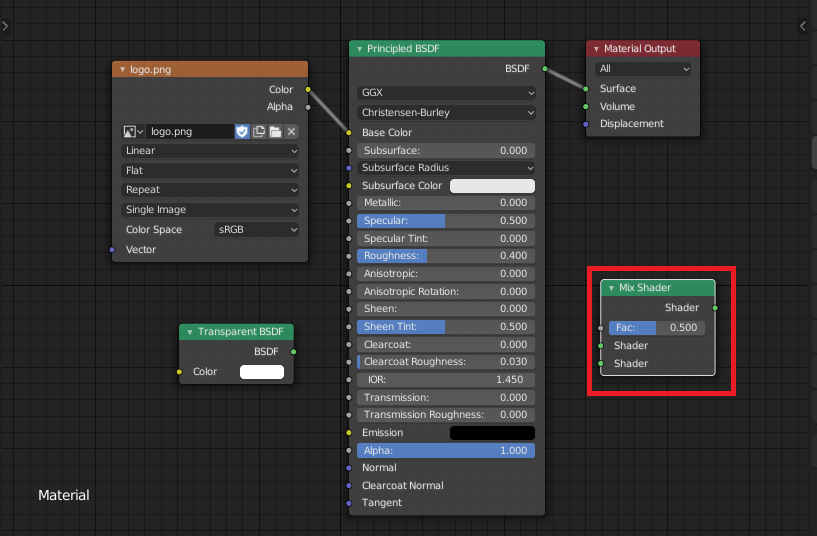Open the Single Image source dropdown
This screenshot has height=536, width=817.
210,209
